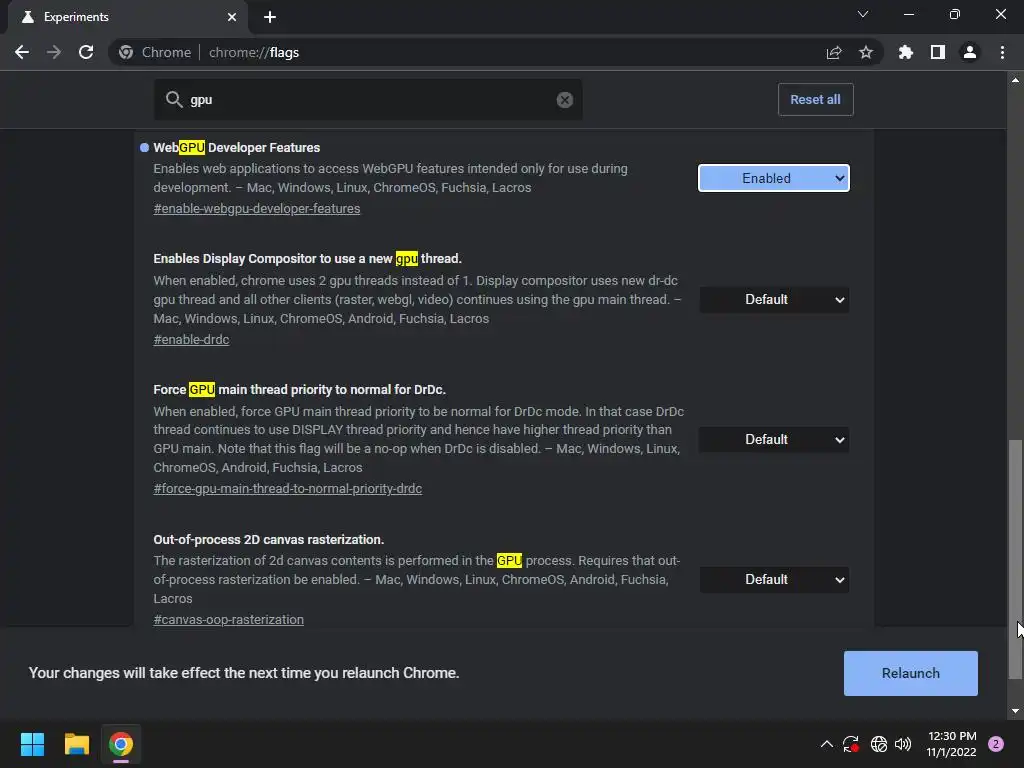Clear the gpu search text with the X
1024x768 pixels.
[x=565, y=100]
